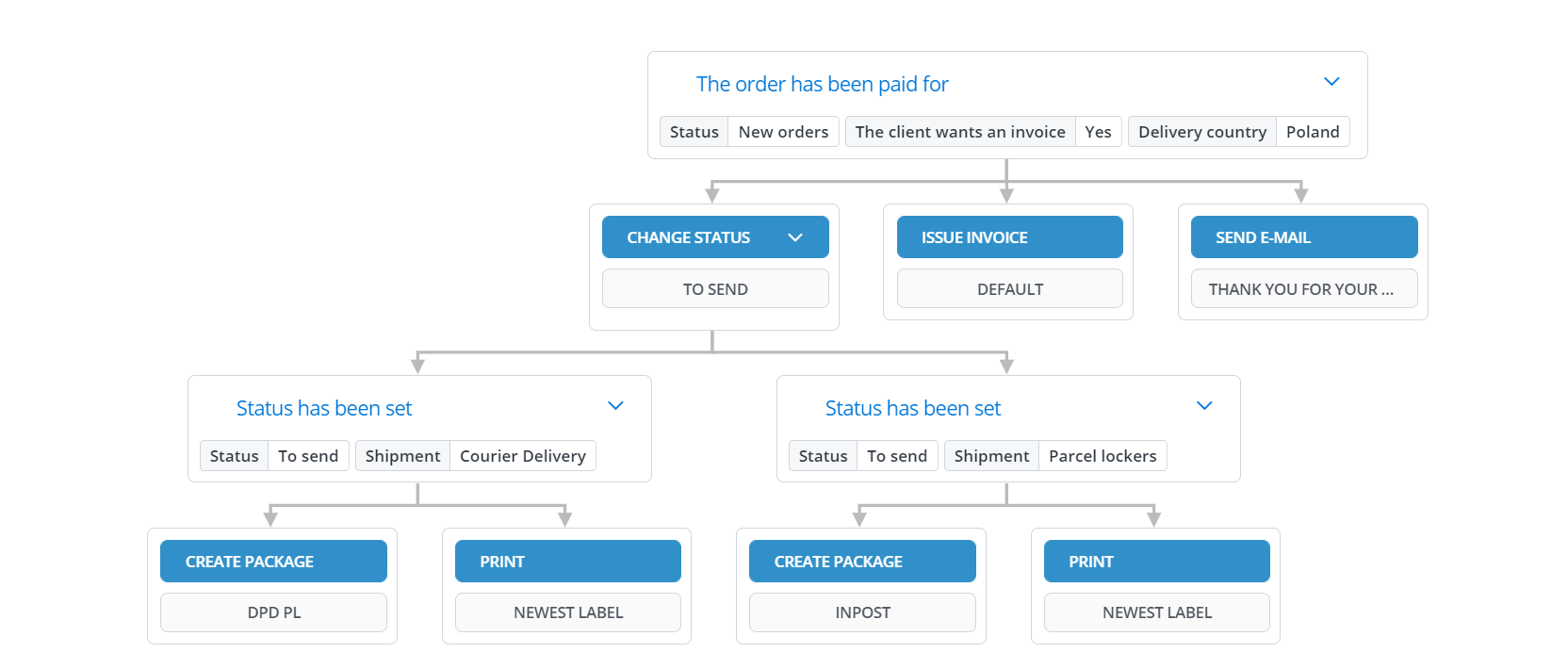This screenshot has height=669, width=1568.
Task: Select the Delivery country Poland condition
Action: (1238, 132)
